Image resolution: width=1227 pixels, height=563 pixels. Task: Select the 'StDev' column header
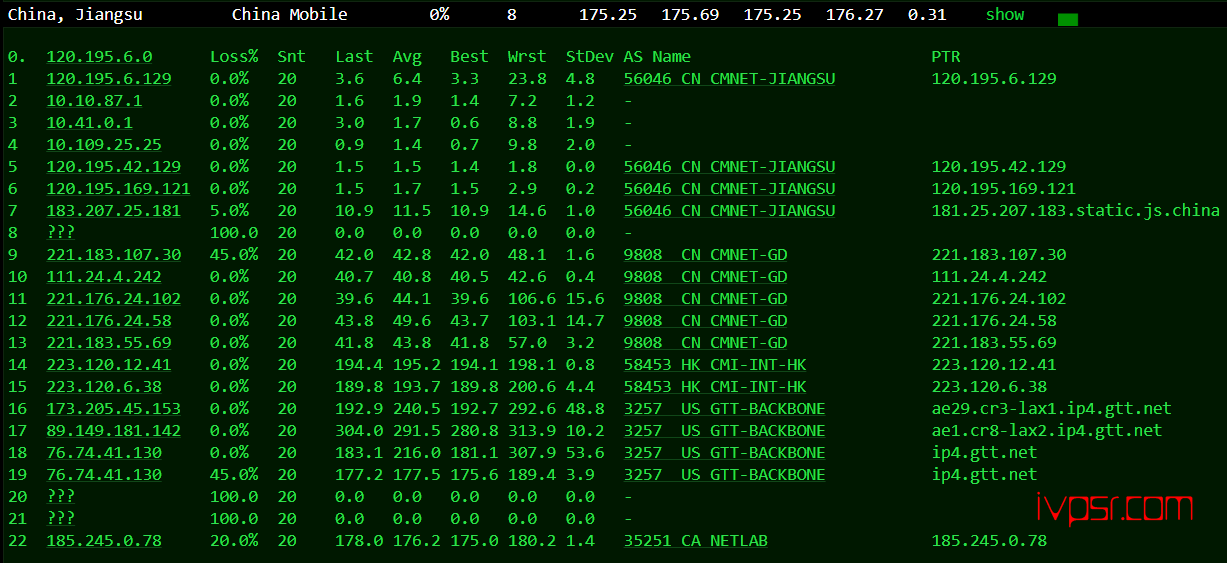pyautogui.click(x=589, y=57)
